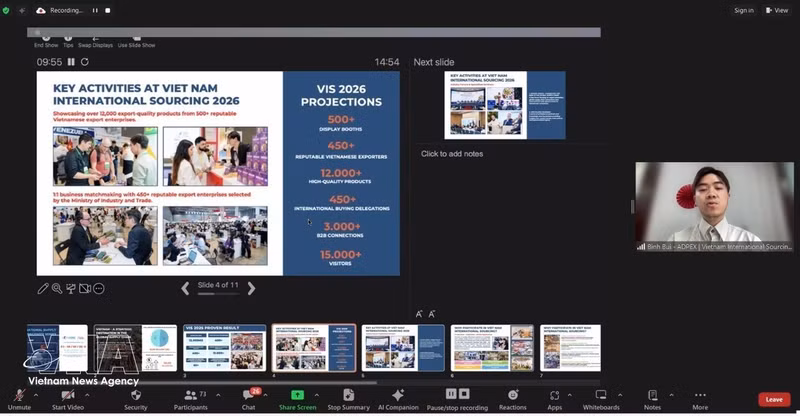This screenshot has height=420, width=800.
Task: Start Video from Zoom toolbar
Action: [x=67, y=400]
